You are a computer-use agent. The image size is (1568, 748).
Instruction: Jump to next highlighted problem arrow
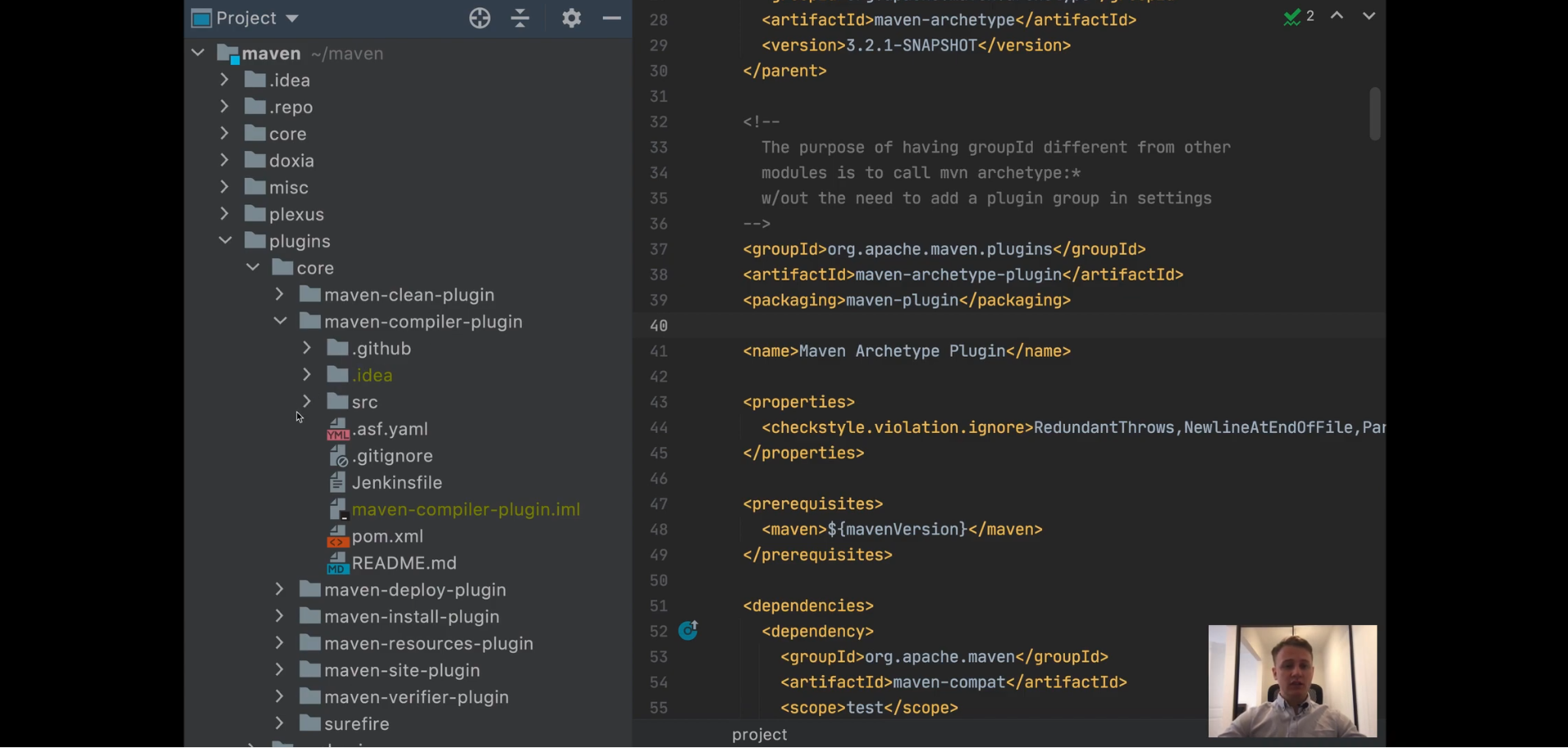[1369, 16]
